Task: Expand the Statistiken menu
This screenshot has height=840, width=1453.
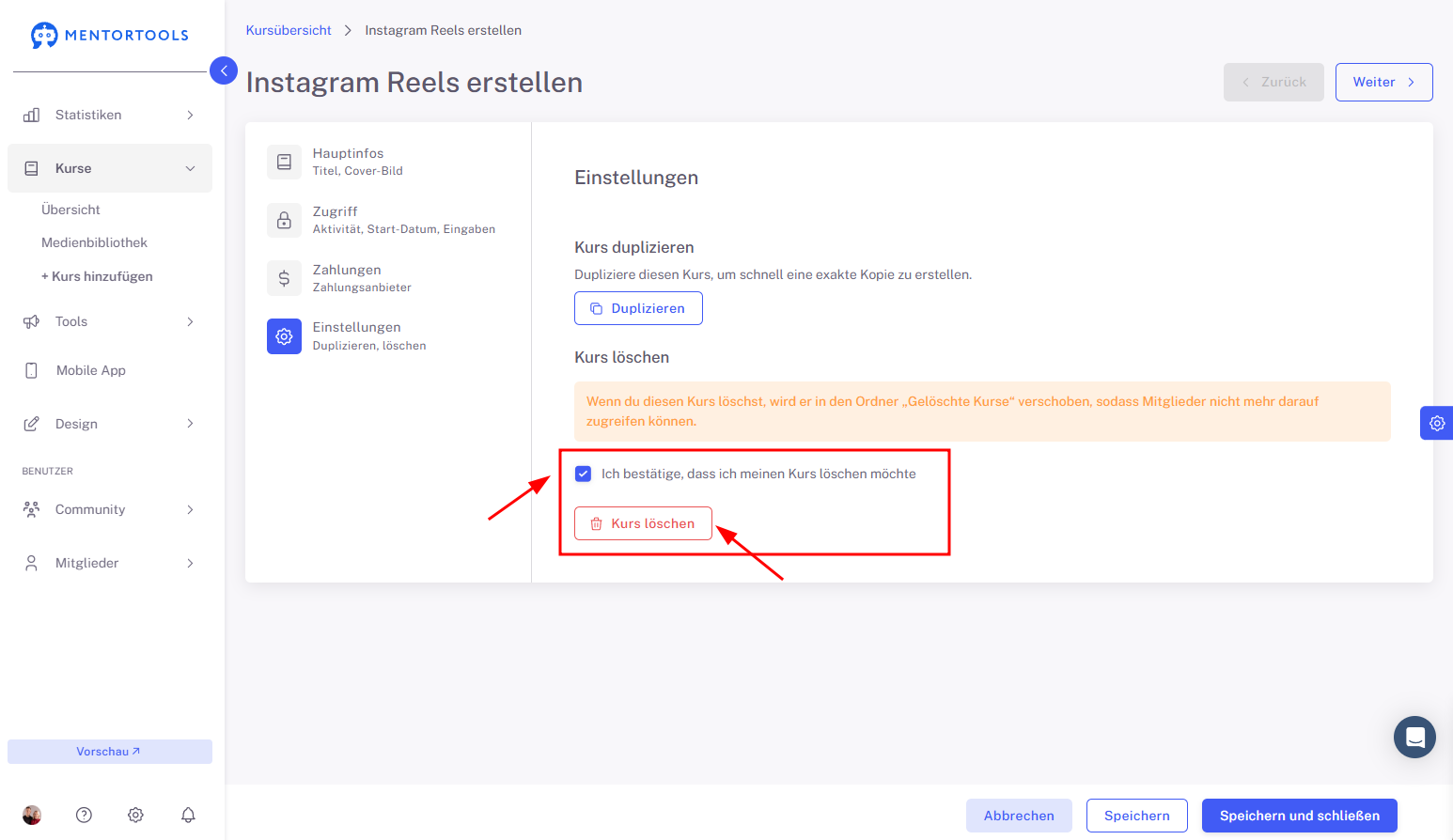Action: point(110,115)
